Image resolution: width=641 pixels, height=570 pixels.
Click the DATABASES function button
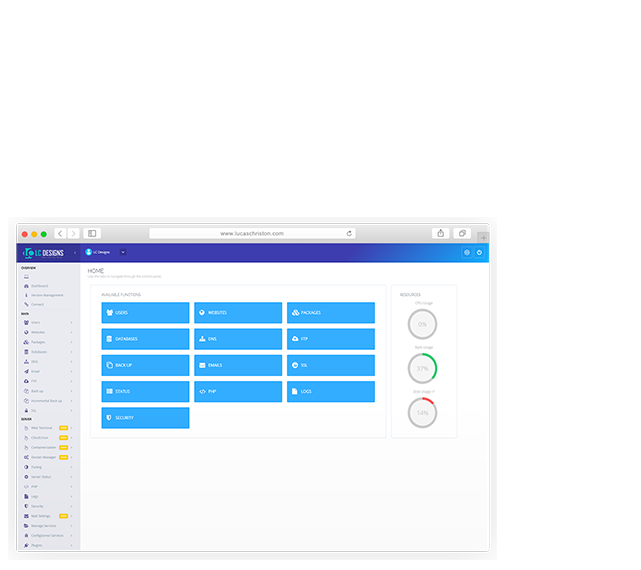coord(145,339)
